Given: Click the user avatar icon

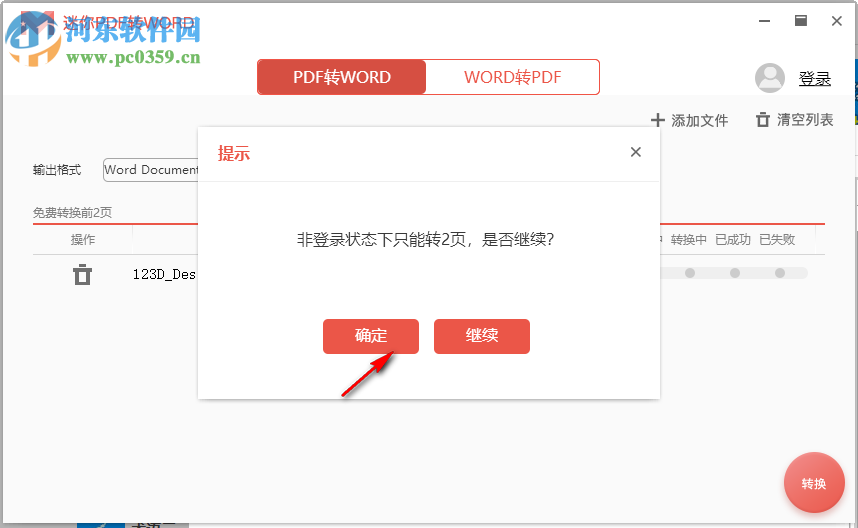Looking at the screenshot, I should point(770,78).
